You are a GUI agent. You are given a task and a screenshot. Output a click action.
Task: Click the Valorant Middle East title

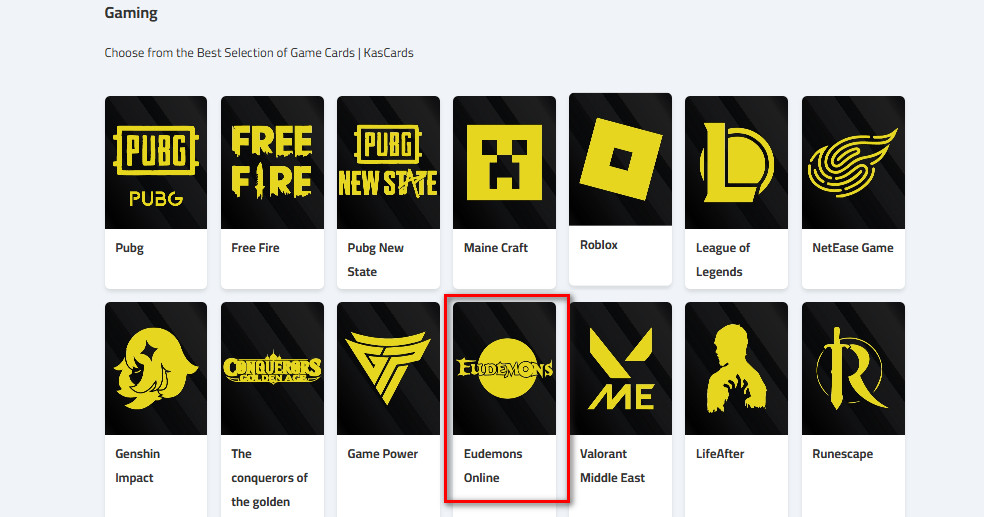(612, 466)
